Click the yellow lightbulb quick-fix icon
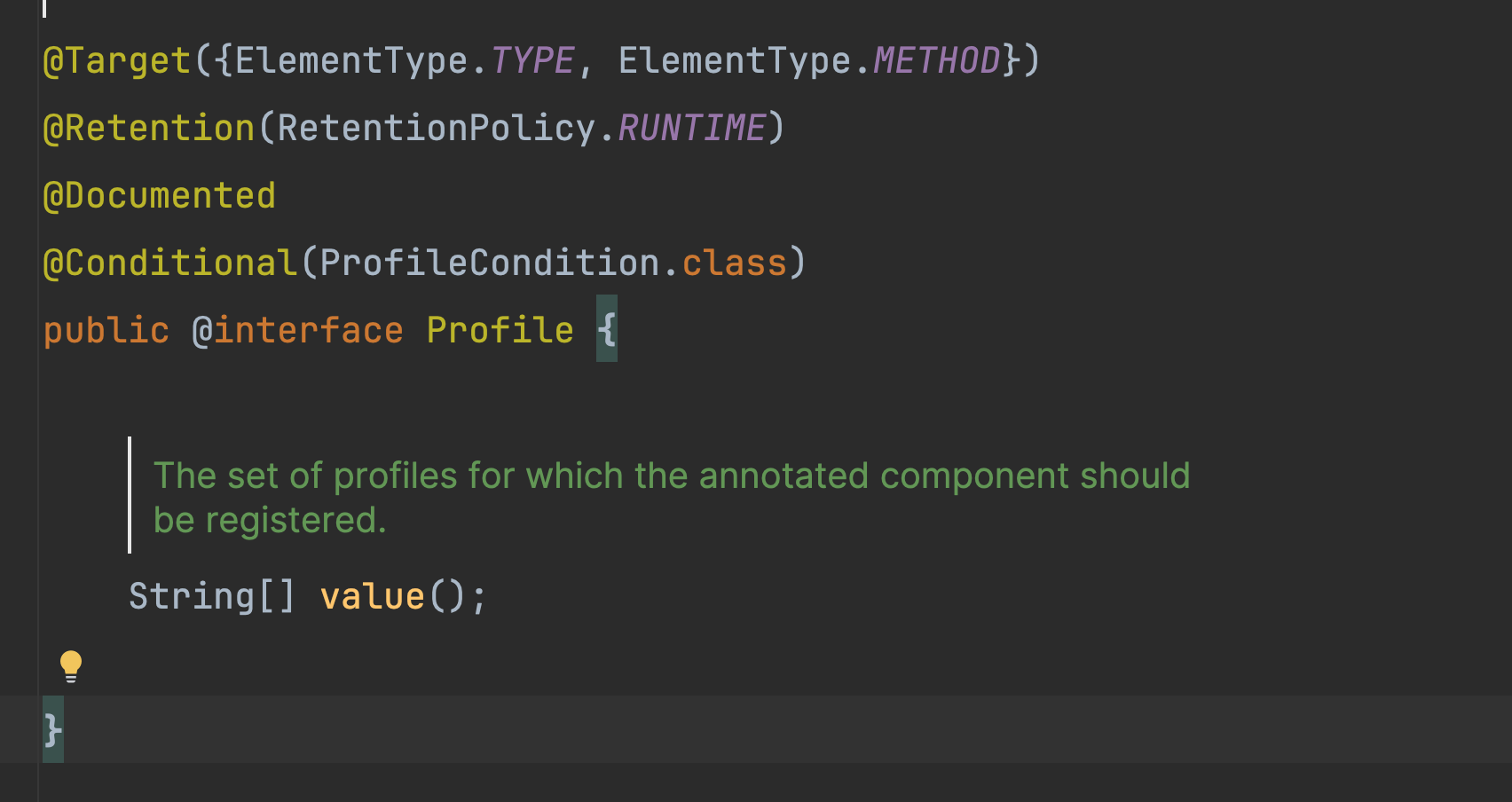 coord(71,666)
